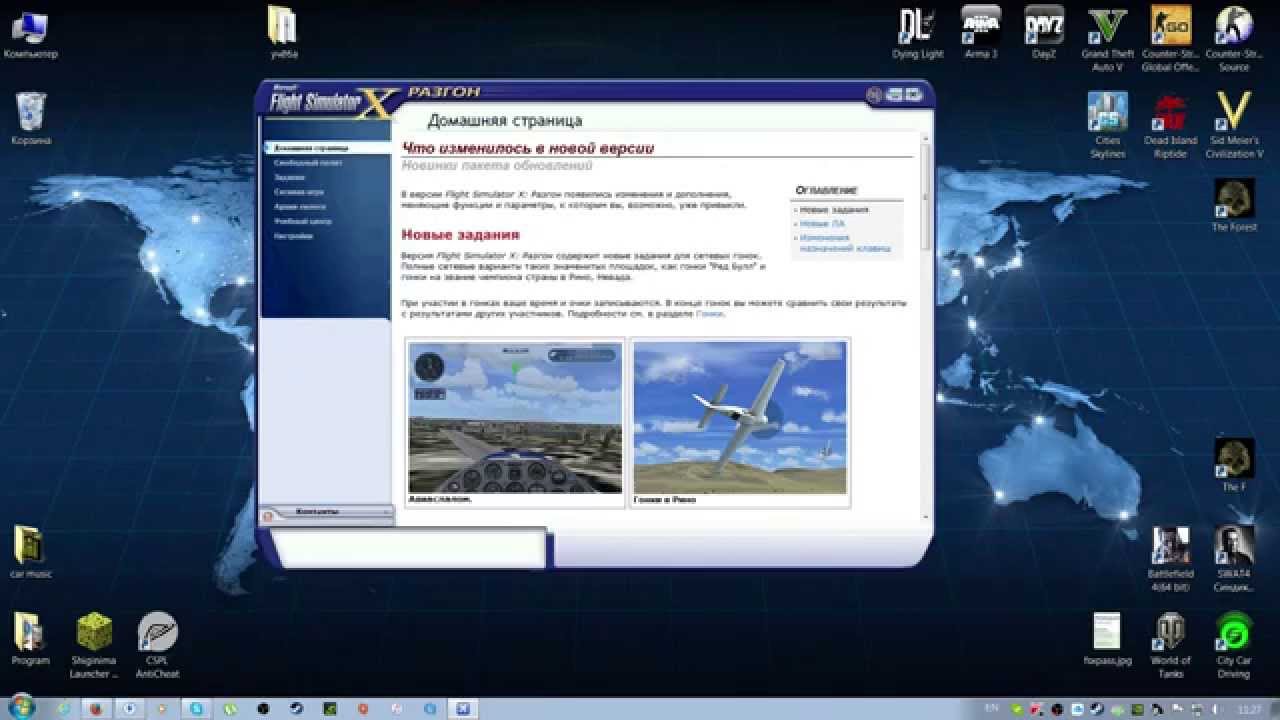Open the City Car Driving shortcut
Image resolution: width=1280 pixels, height=720 pixels.
[1234, 646]
